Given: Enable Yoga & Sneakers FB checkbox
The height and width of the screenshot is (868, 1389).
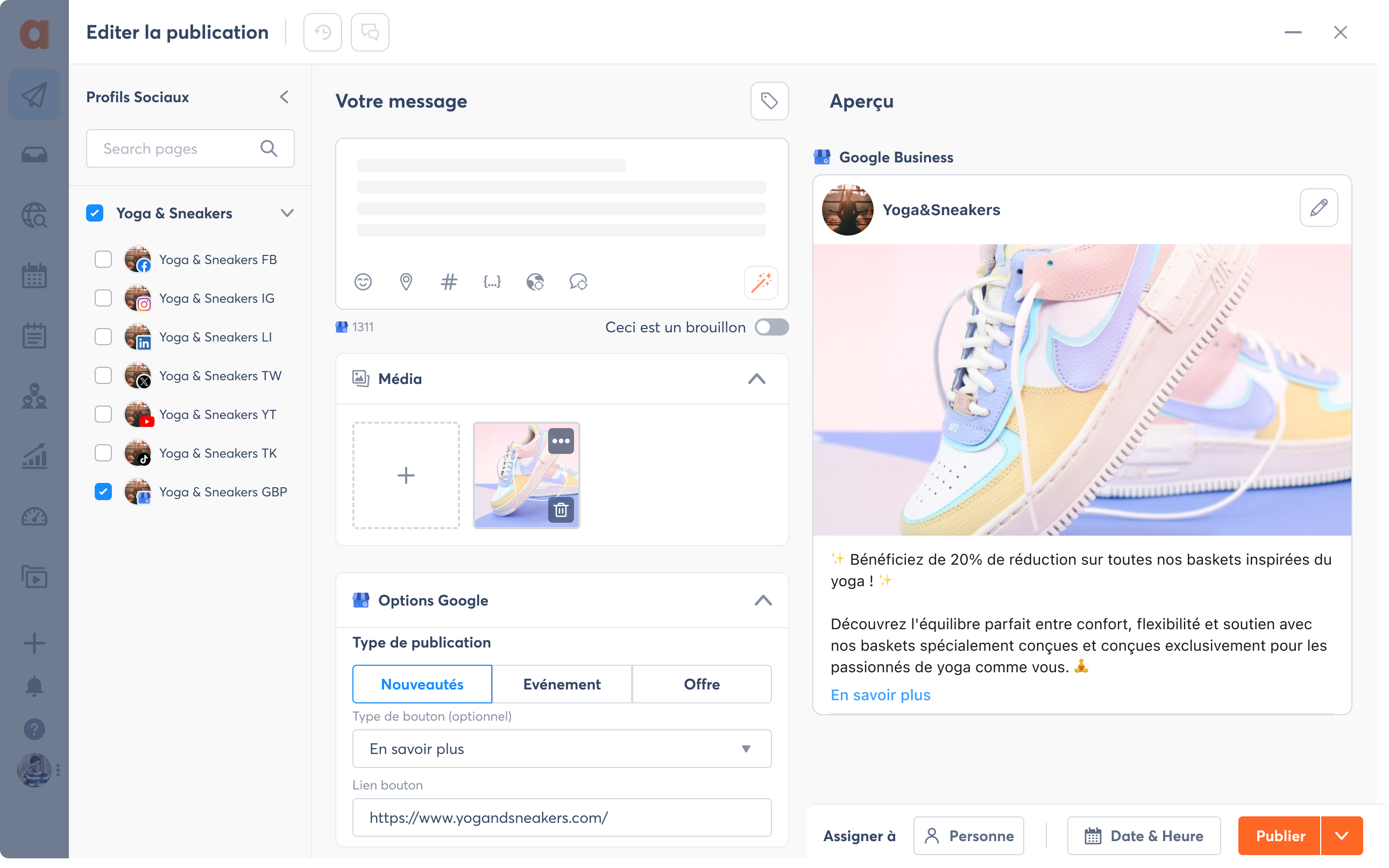Looking at the screenshot, I should coord(104,259).
